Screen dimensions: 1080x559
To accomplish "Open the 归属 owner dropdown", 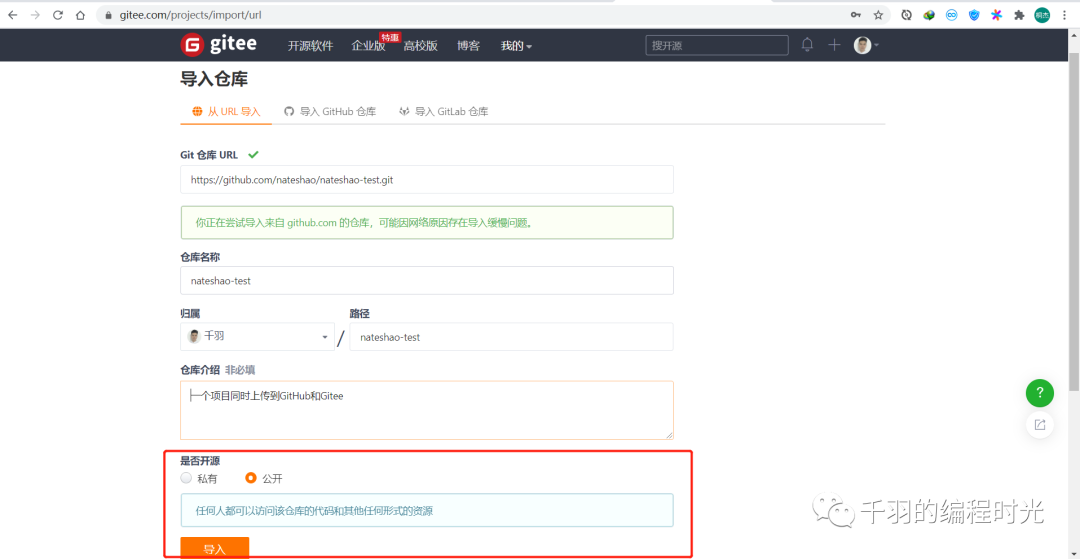I will (x=258, y=337).
